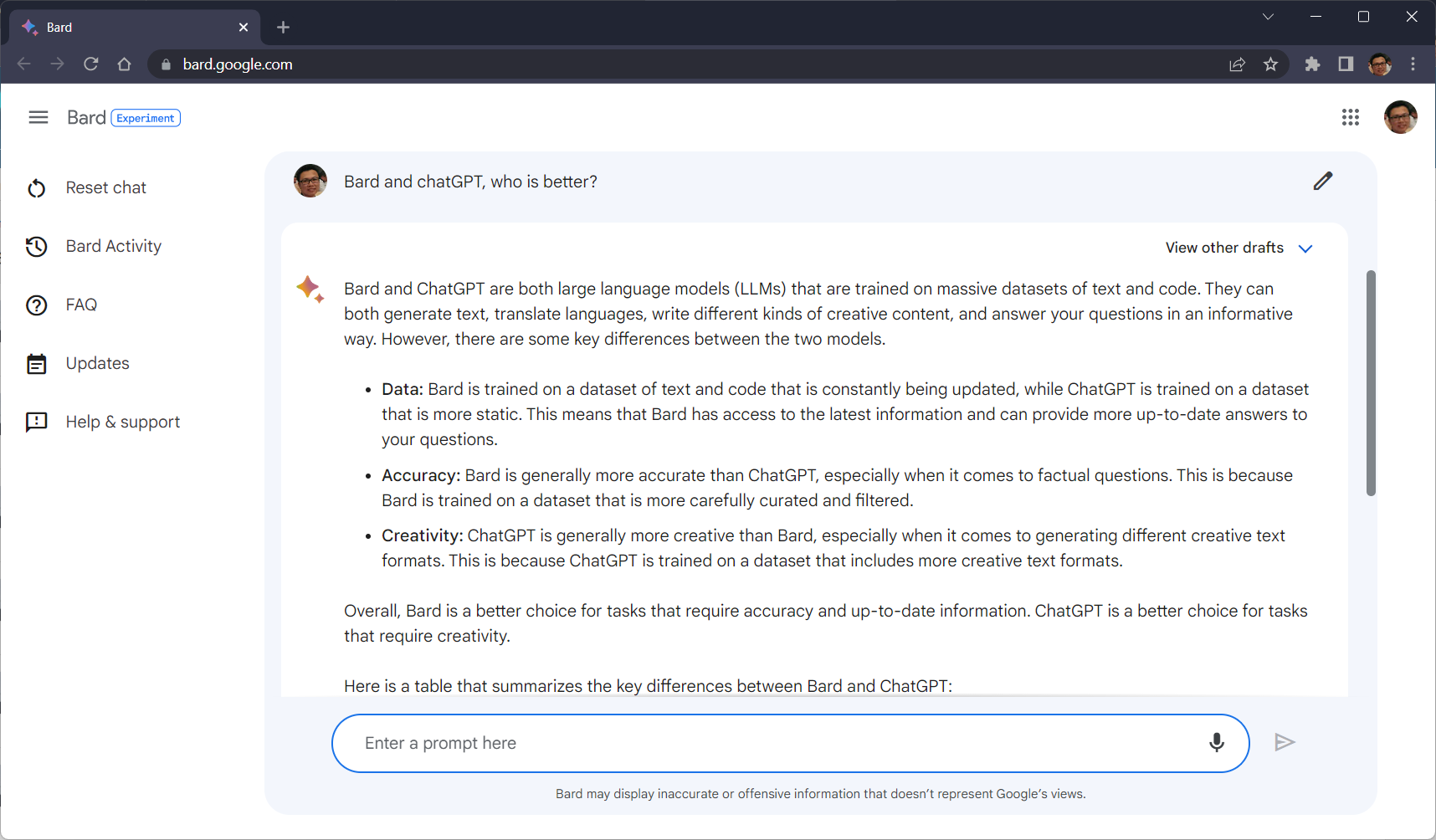Click the edit prompt pencil icon
The image size is (1436, 840).
click(x=1322, y=182)
